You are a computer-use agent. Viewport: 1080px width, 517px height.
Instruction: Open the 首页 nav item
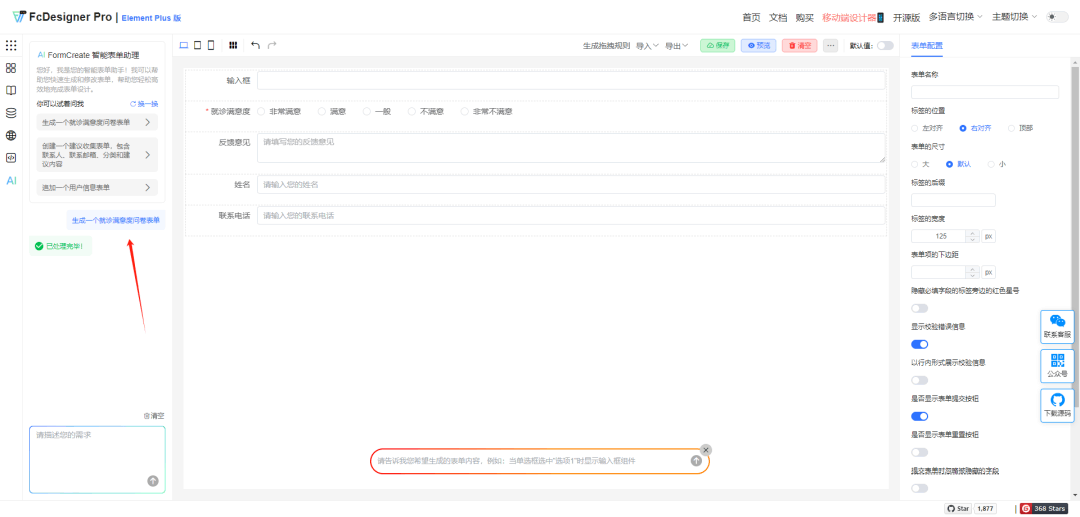coord(751,17)
